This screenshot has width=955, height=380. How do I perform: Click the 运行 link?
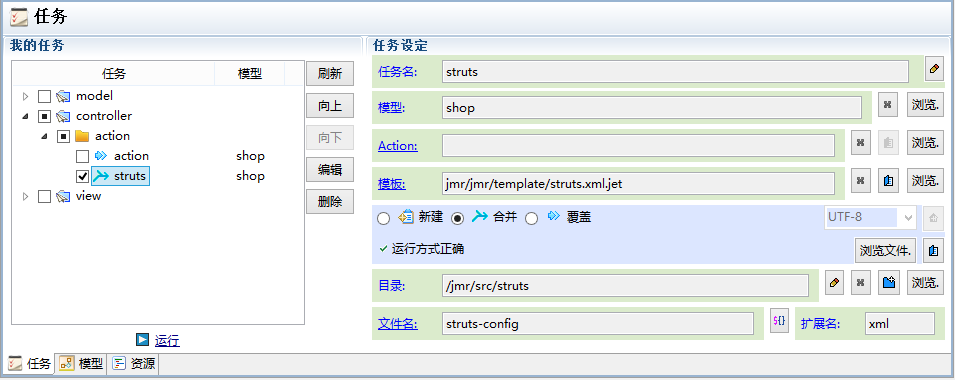(167, 340)
